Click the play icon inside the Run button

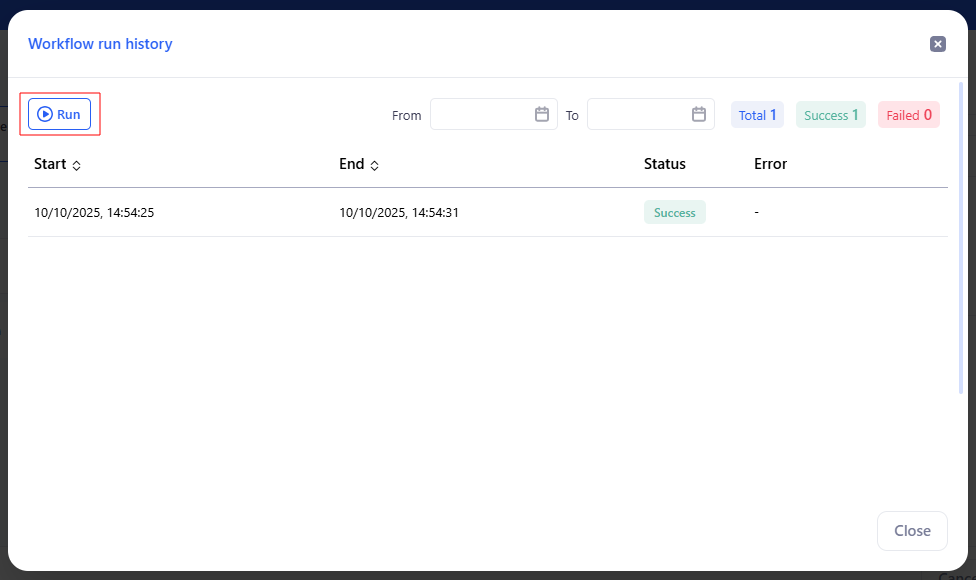point(46,113)
